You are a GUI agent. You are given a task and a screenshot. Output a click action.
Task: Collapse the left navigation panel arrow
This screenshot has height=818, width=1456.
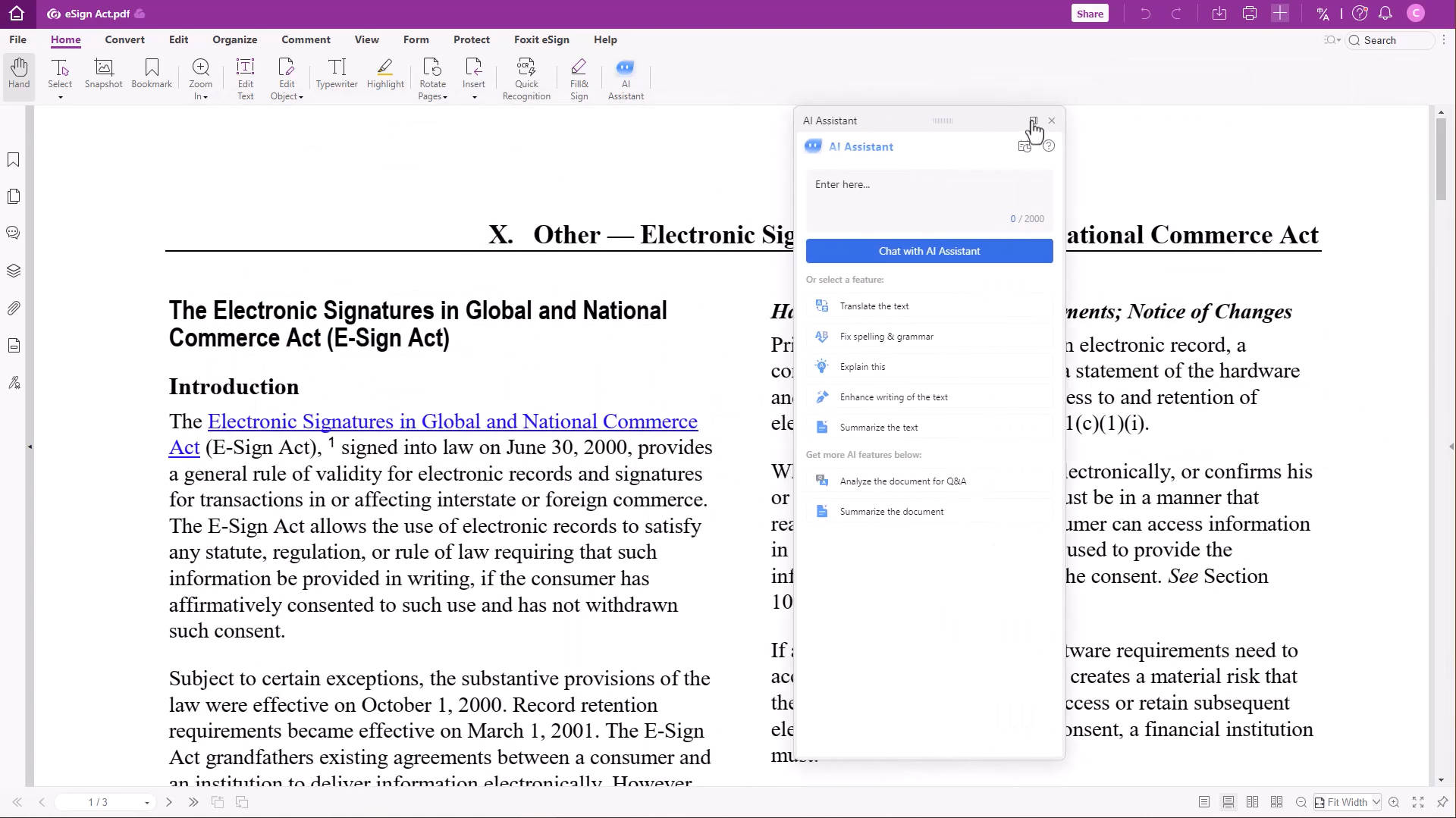click(x=30, y=447)
